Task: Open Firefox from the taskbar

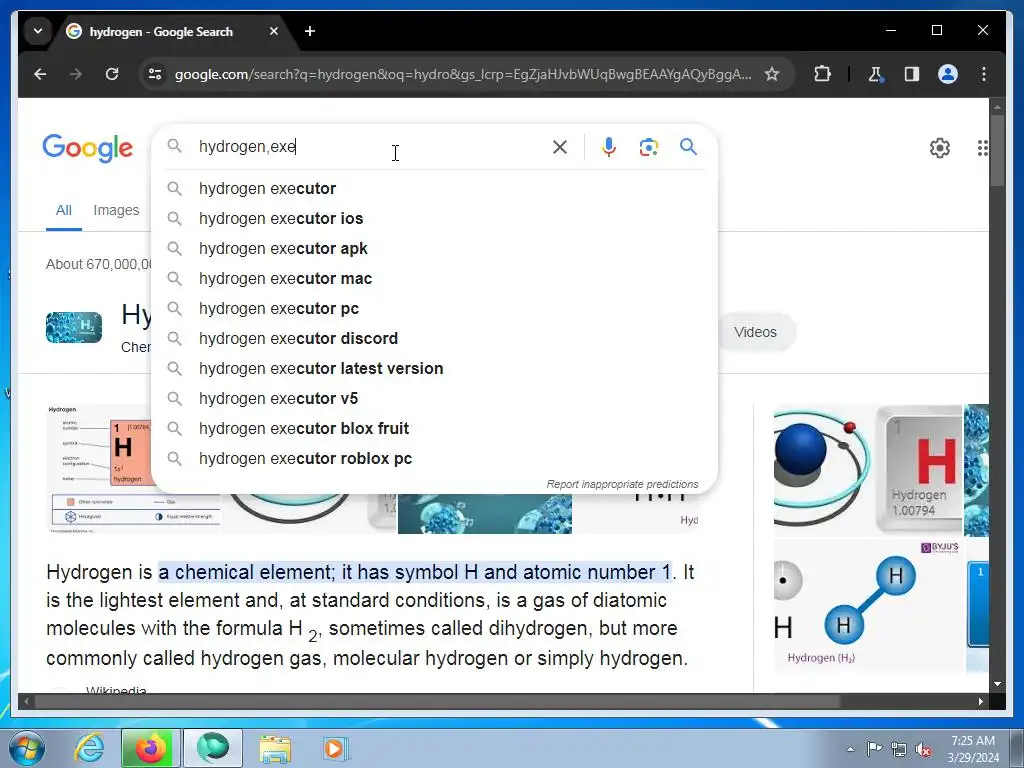Action: tap(151, 748)
